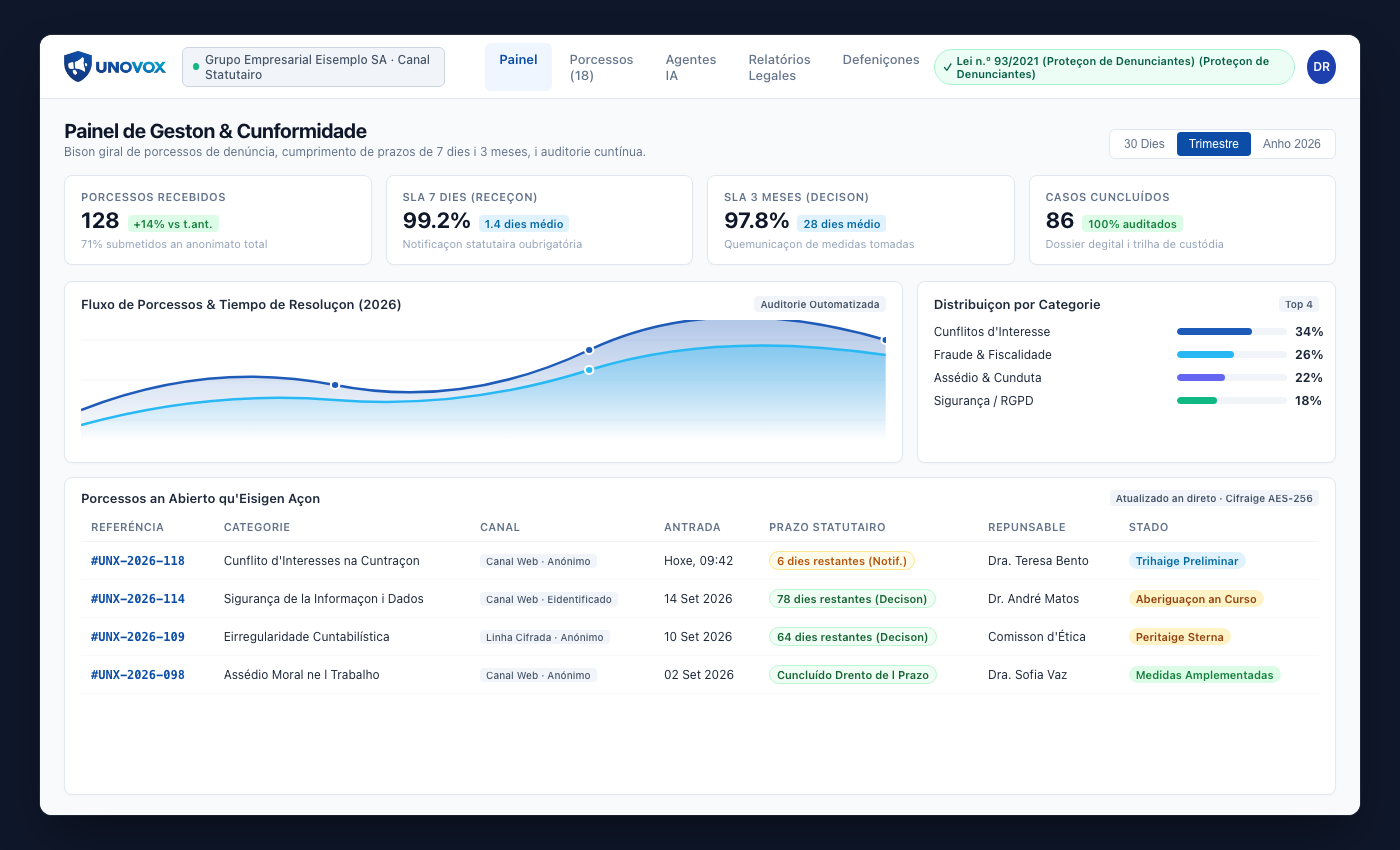Select the 30 Dies period option
This screenshot has height=850, width=1400.
(x=1144, y=144)
